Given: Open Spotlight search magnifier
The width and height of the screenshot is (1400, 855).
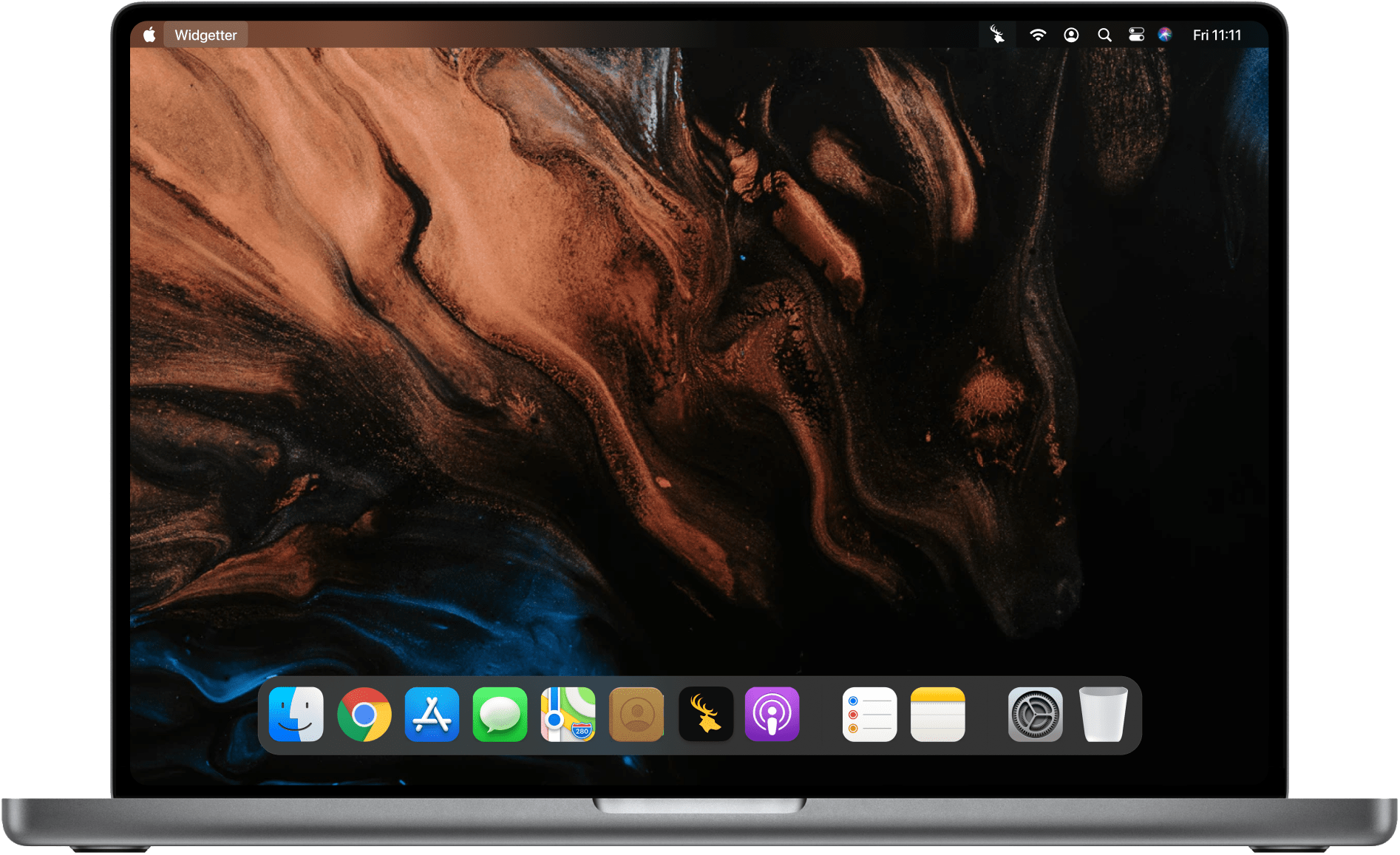Looking at the screenshot, I should 1104,35.
